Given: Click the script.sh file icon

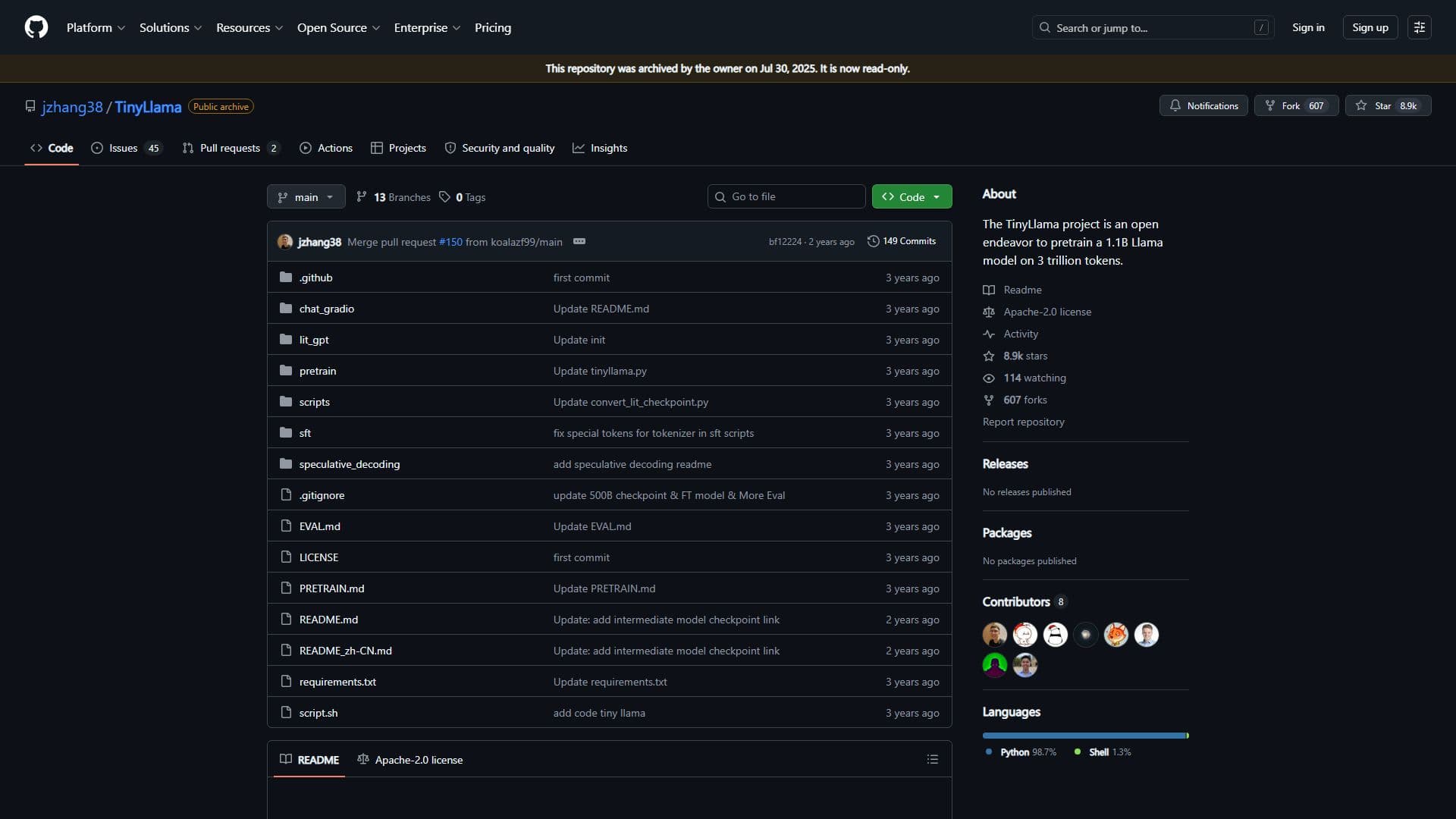Looking at the screenshot, I should pyautogui.click(x=286, y=712).
